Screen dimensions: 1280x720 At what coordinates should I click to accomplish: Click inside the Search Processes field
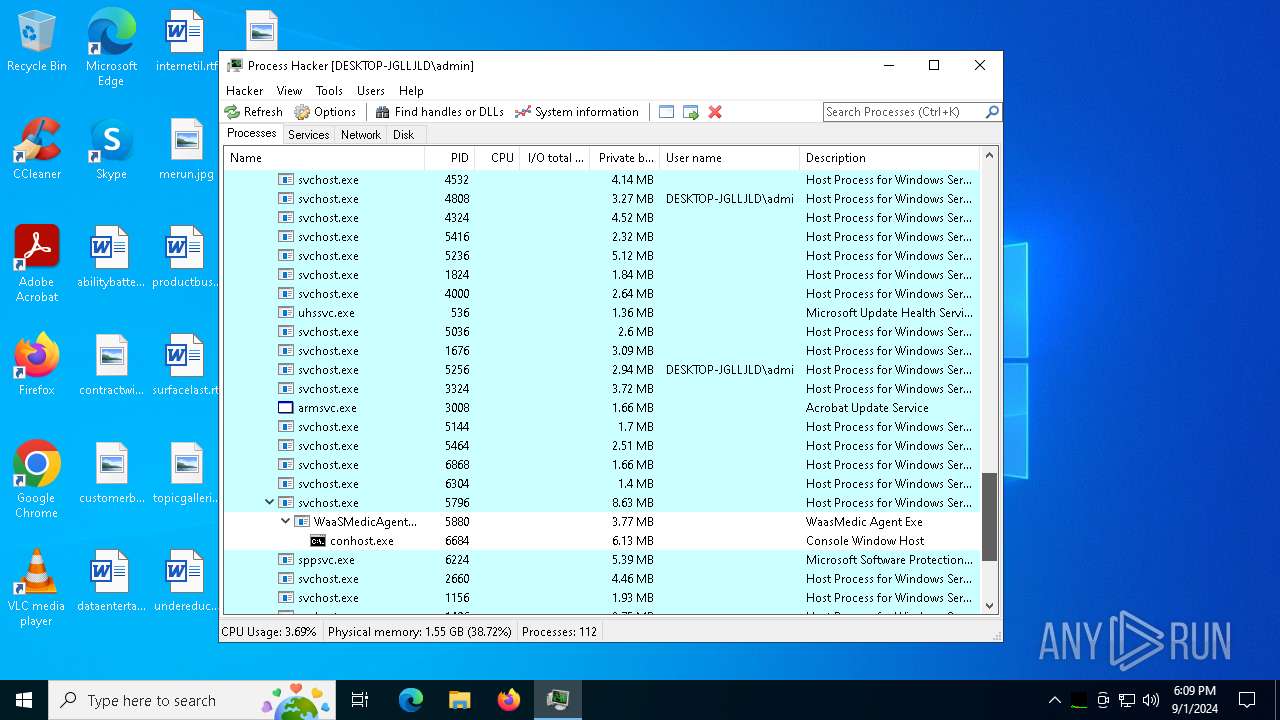[x=904, y=112]
